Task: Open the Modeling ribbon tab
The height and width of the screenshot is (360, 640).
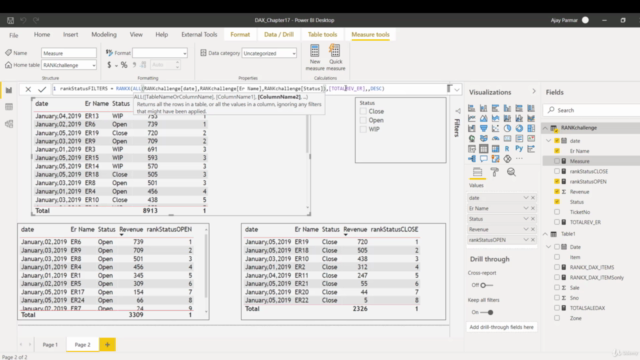Action: point(104,35)
